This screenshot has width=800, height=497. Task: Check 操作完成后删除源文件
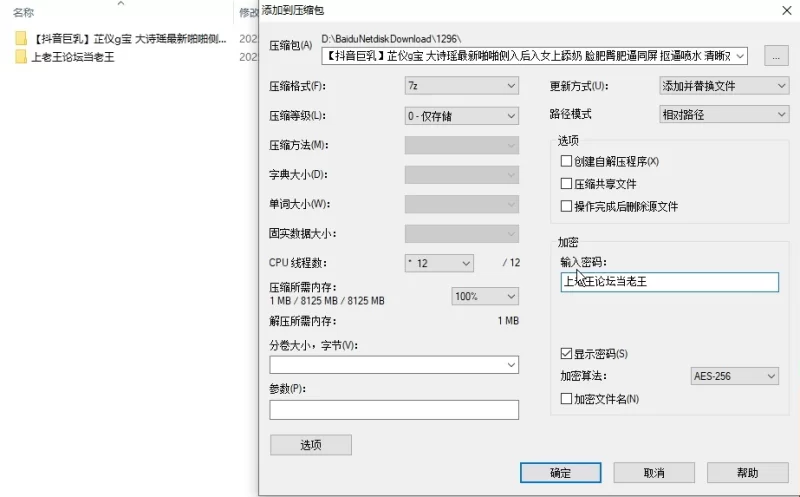coord(566,206)
